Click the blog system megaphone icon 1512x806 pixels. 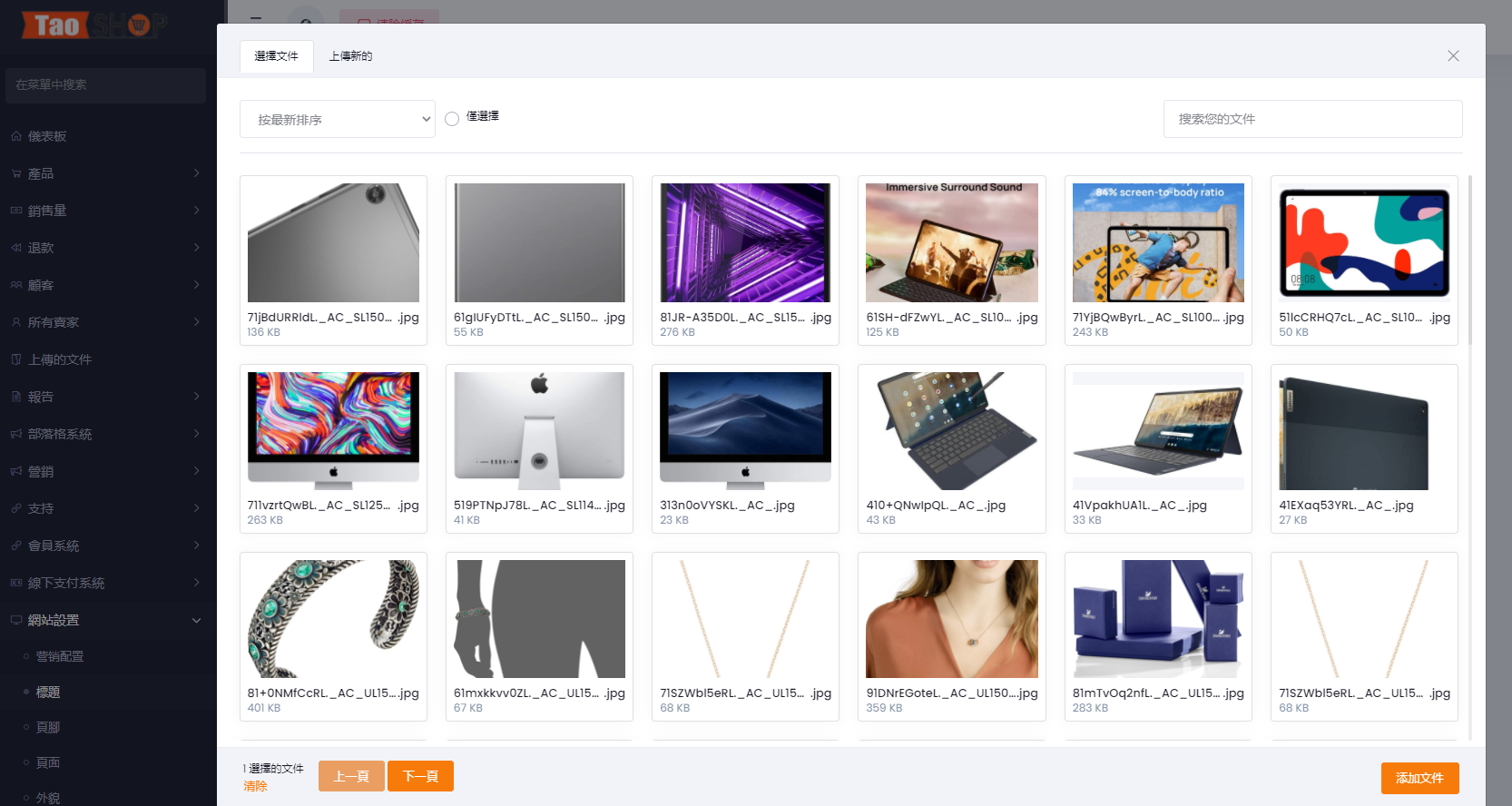point(16,434)
